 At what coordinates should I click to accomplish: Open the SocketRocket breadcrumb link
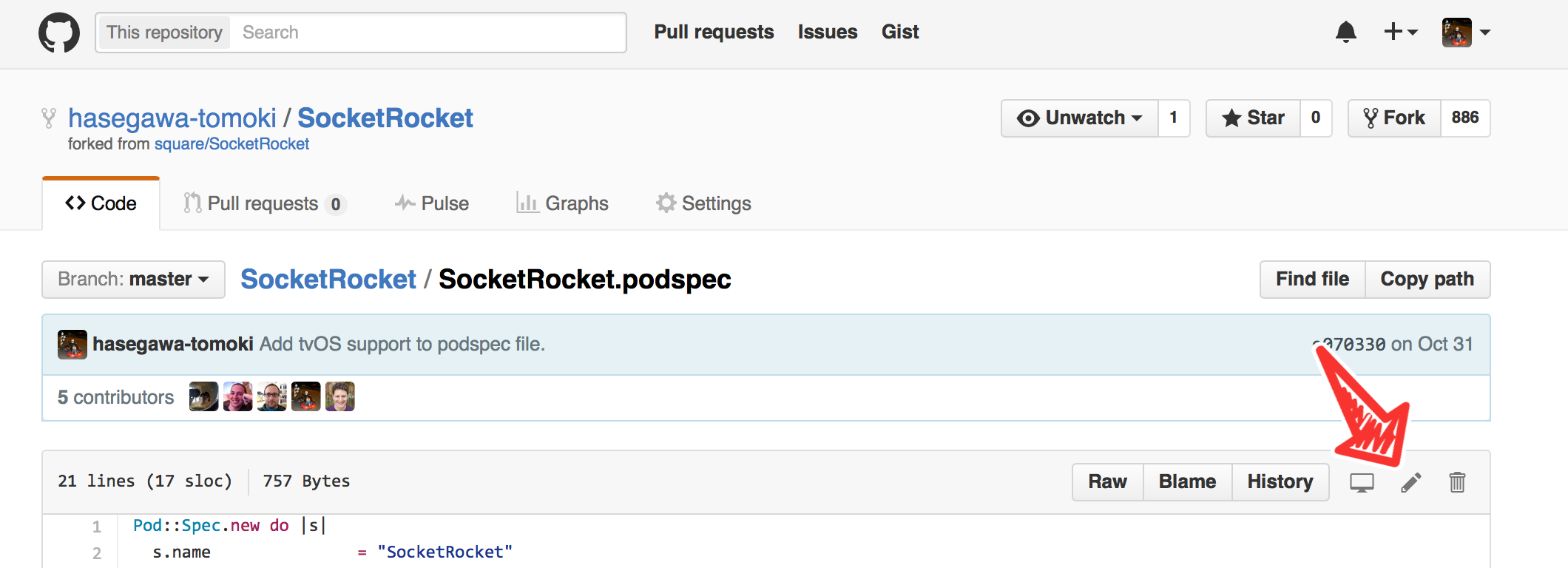(x=328, y=280)
